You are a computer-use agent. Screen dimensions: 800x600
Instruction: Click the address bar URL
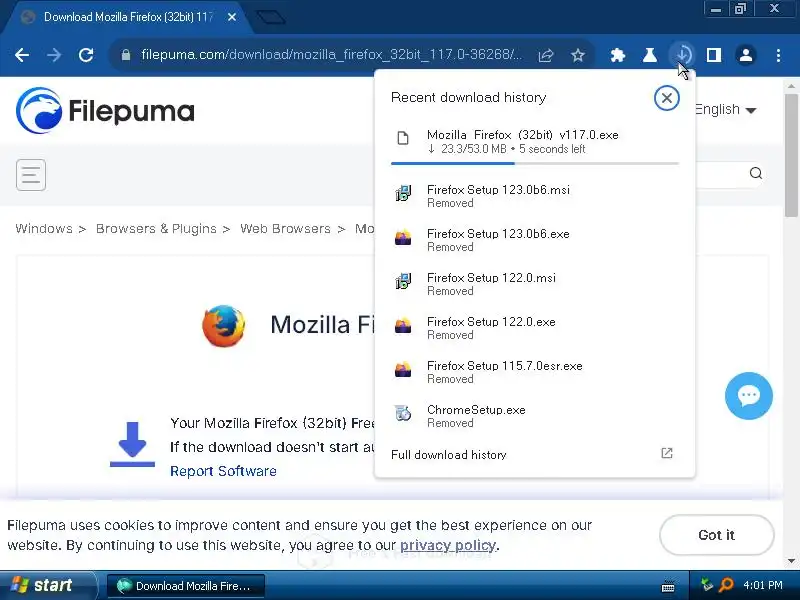click(x=332, y=55)
